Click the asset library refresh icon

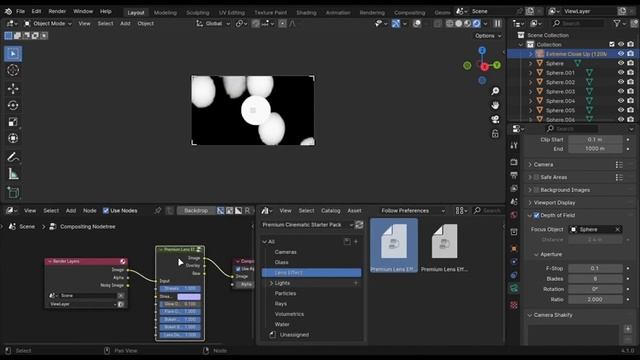pos(359,225)
